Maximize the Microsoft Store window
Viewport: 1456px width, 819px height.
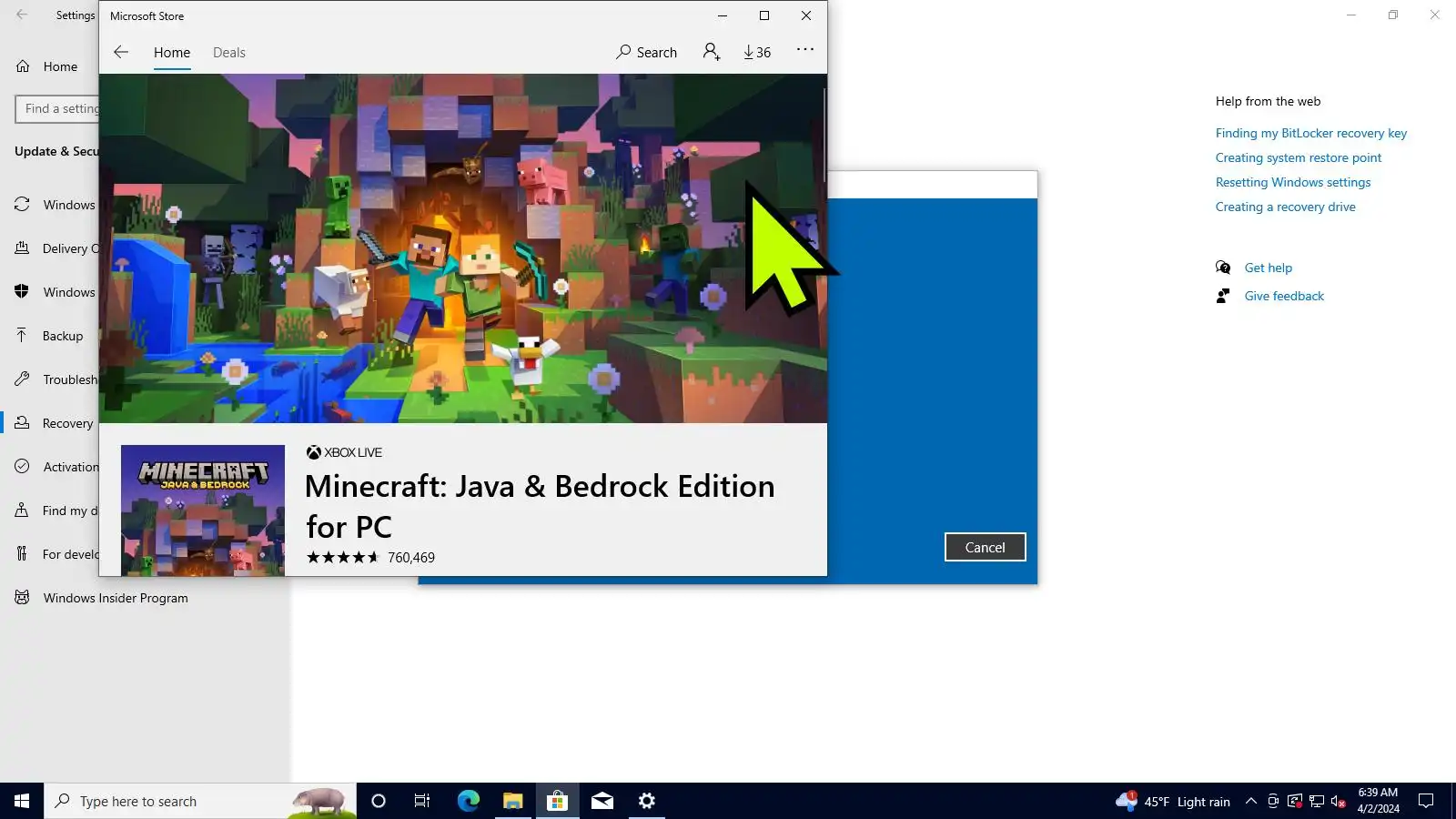click(x=764, y=15)
